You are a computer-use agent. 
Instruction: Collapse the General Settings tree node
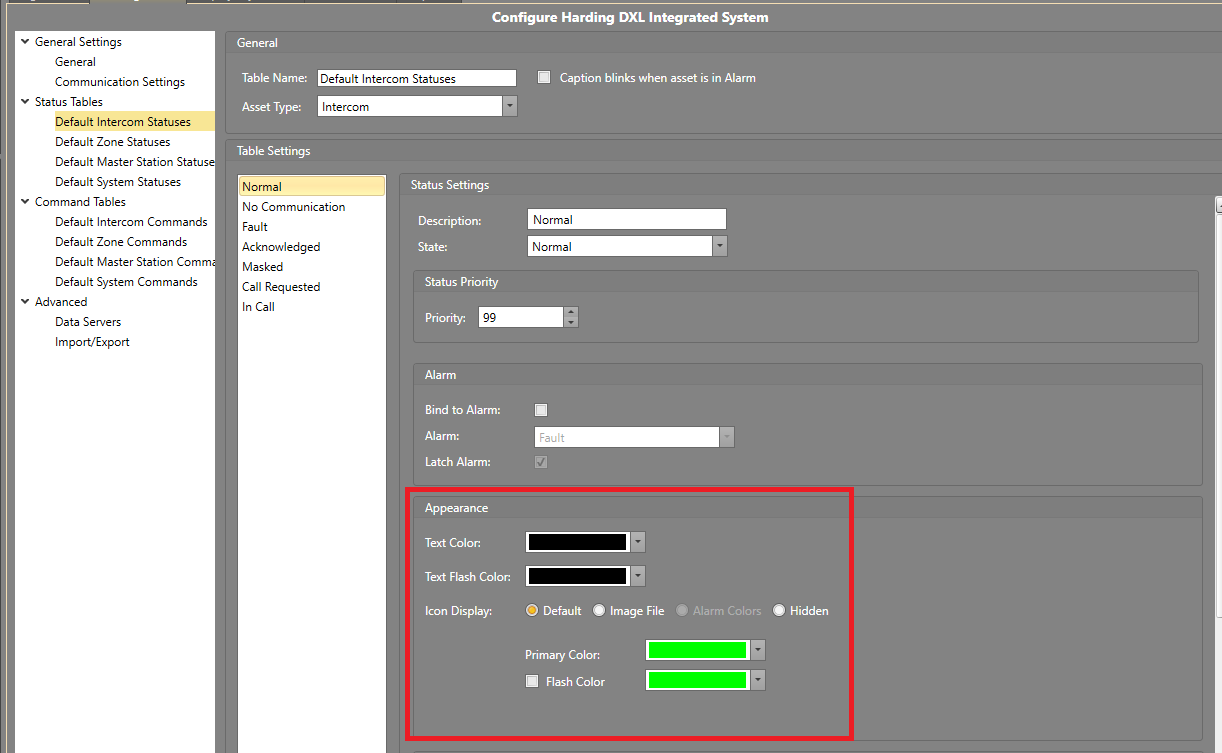tap(25, 42)
